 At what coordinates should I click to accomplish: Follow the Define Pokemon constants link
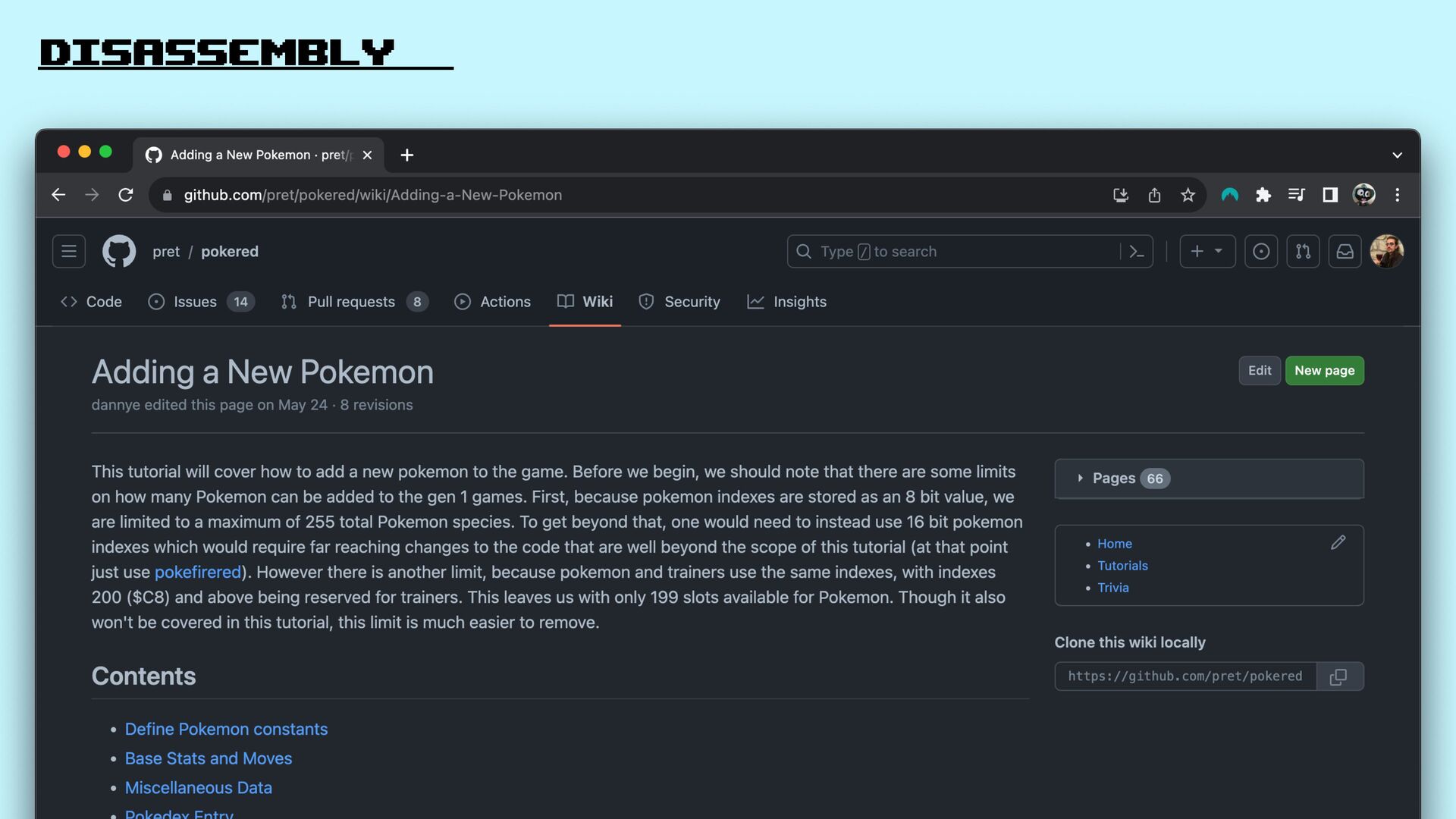pos(226,729)
